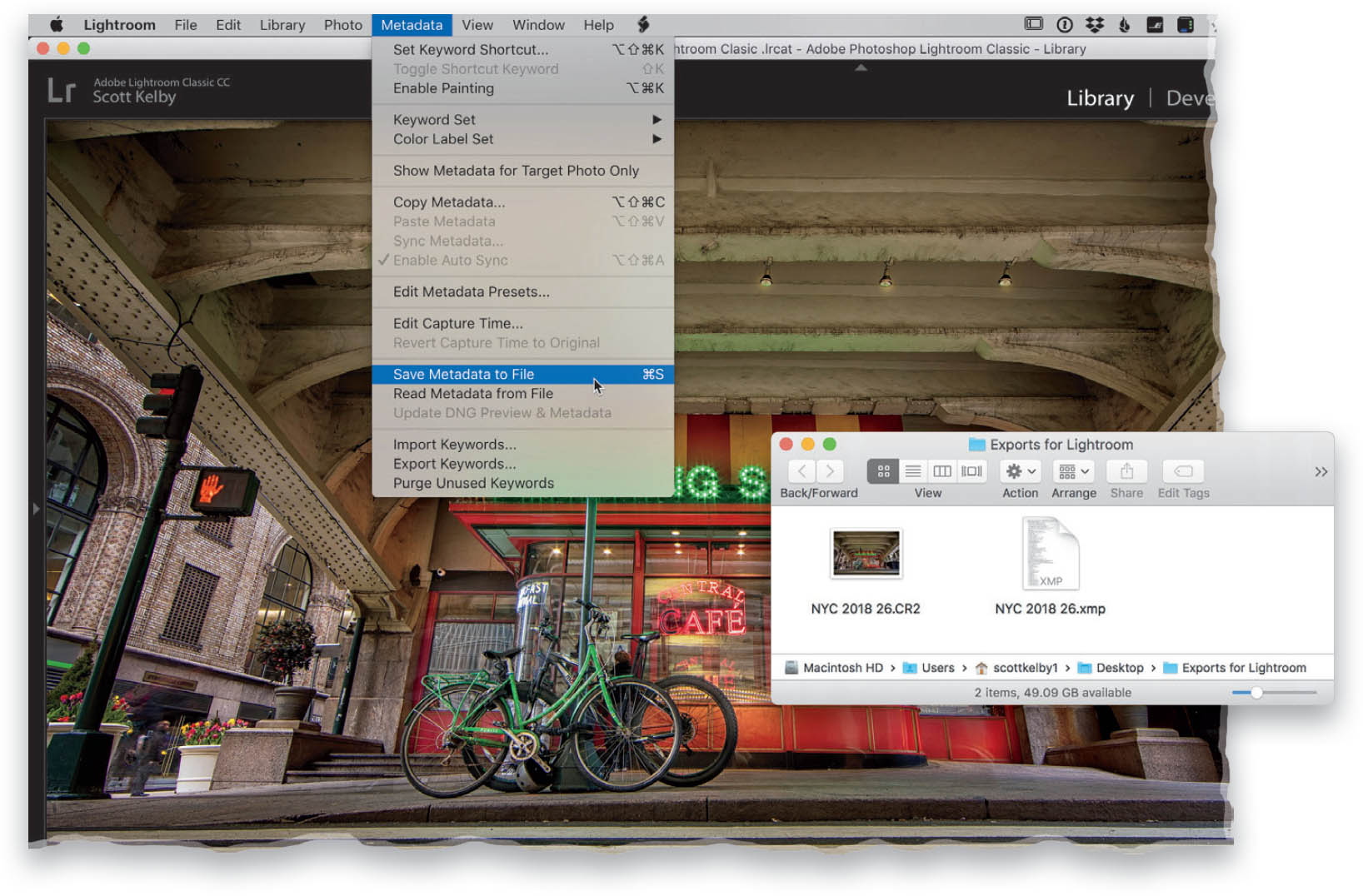Screen dimensions: 1363x896
Task: Click Users in the Finder path bar
Action: (x=929, y=668)
